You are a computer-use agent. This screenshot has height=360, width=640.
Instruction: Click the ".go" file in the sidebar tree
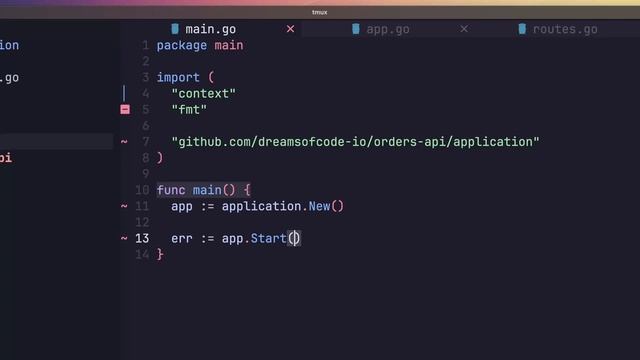(9, 78)
